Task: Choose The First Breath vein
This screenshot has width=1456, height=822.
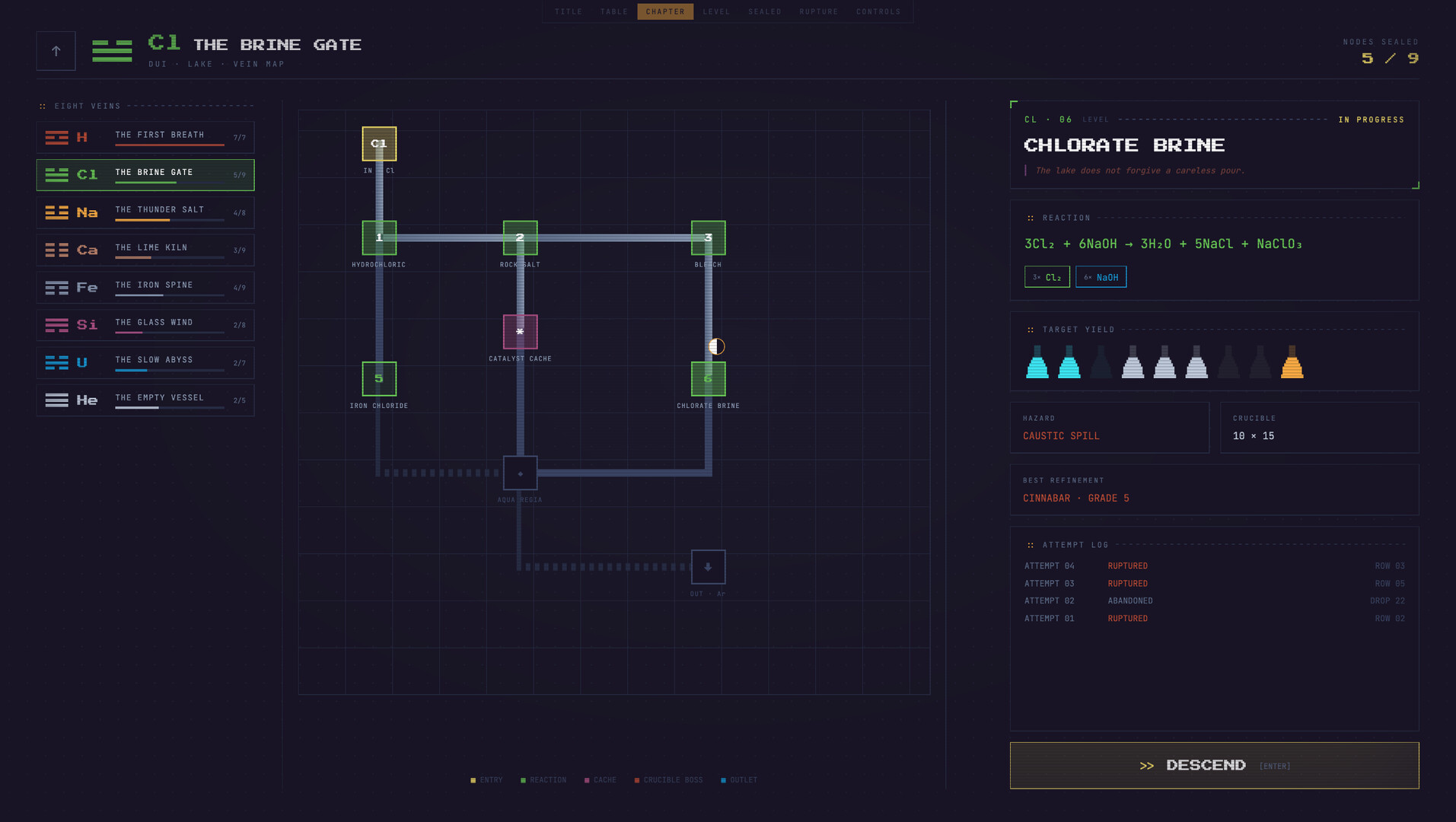Action: (145, 138)
